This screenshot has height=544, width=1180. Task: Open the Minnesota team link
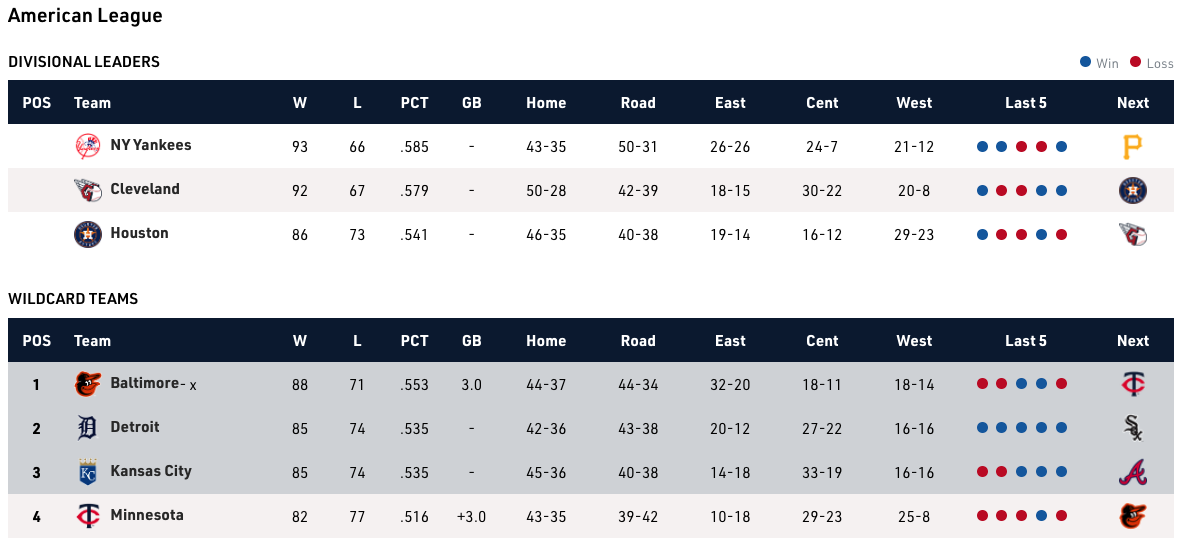(147, 515)
